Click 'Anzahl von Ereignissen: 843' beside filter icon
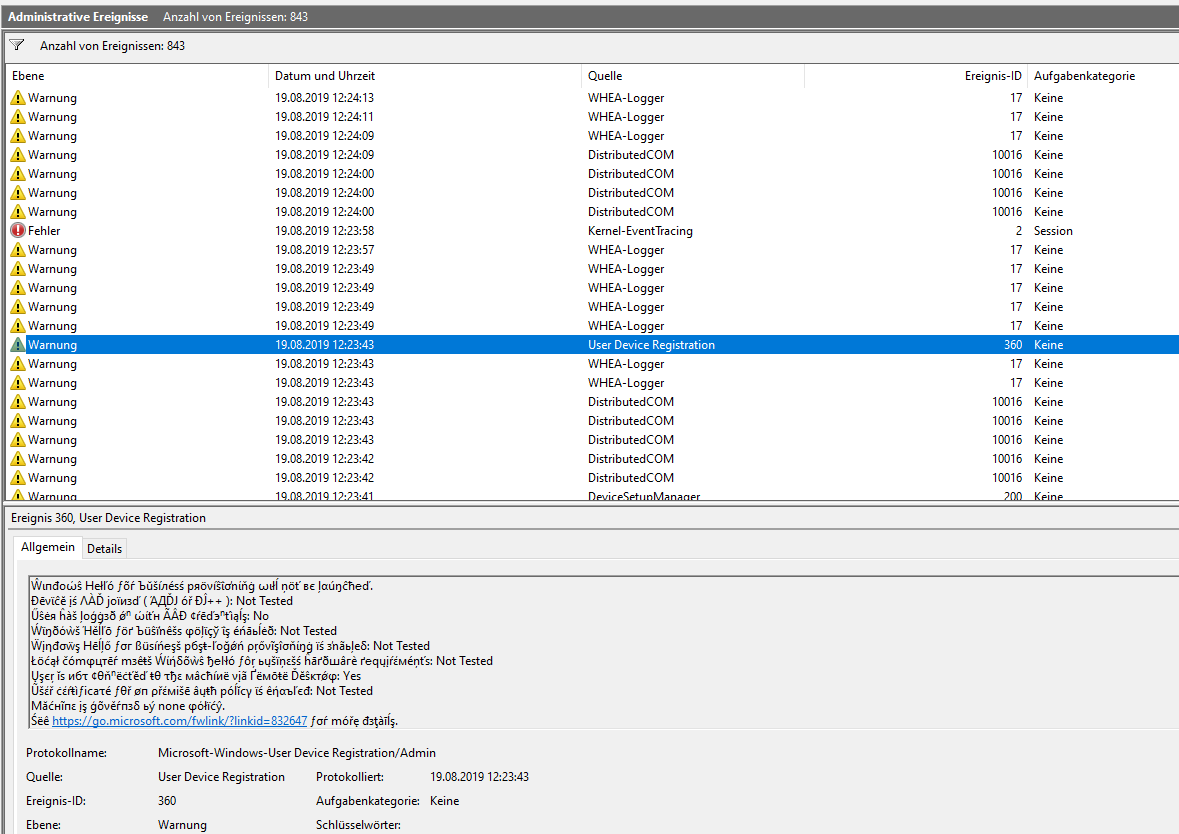This screenshot has width=1179, height=834. pyautogui.click(x=112, y=46)
